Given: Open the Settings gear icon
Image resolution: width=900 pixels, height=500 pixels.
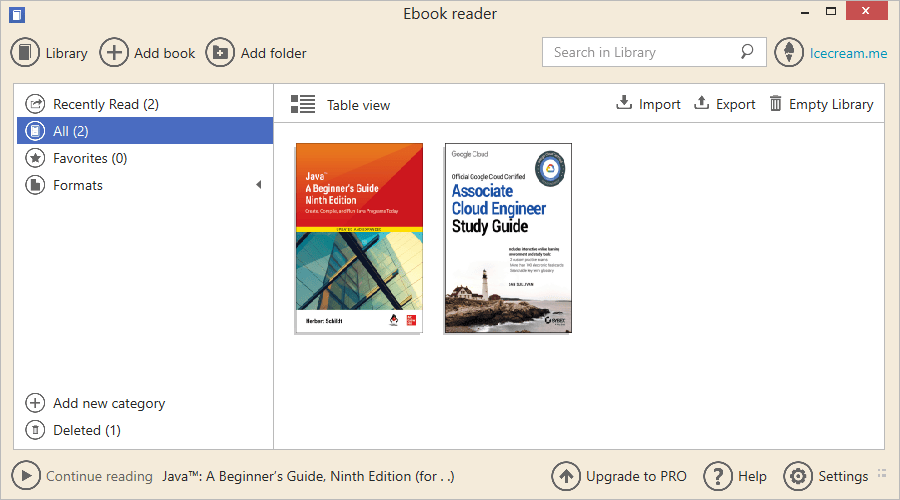Looking at the screenshot, I should (x=798, y=476).
